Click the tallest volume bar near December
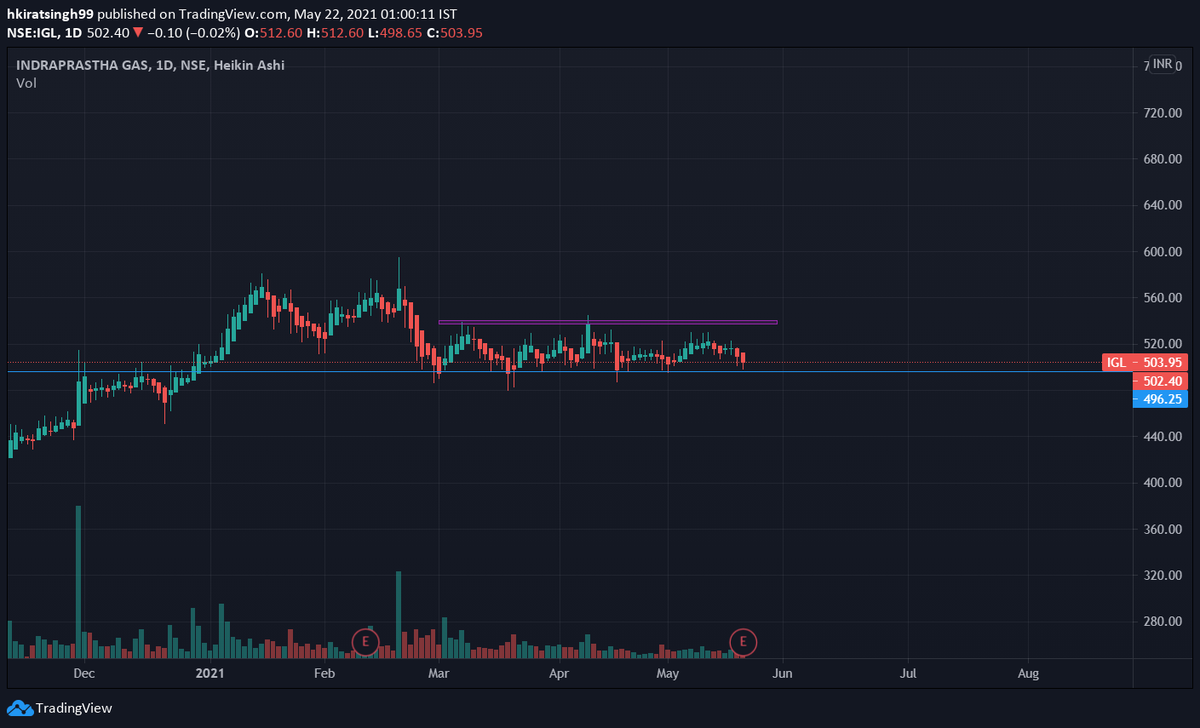Image resolution: width=1200 pixels, height=728 pixels. (x=78, y=582)
